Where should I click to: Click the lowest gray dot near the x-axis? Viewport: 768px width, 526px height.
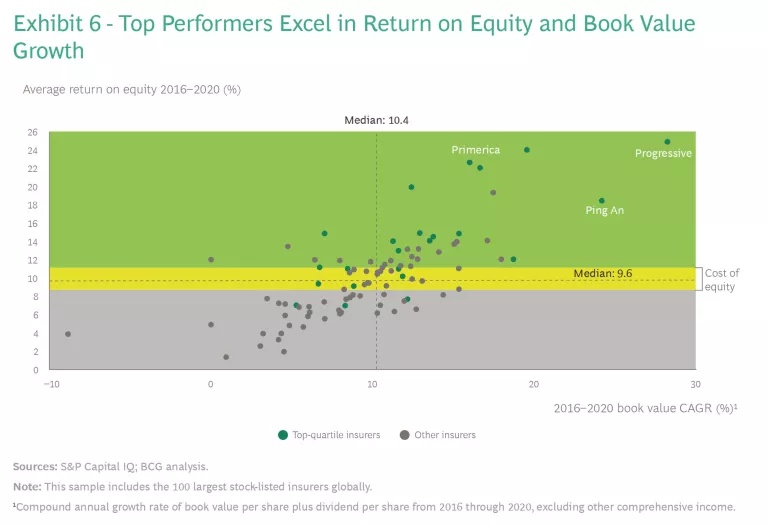(x=226, y=357)
